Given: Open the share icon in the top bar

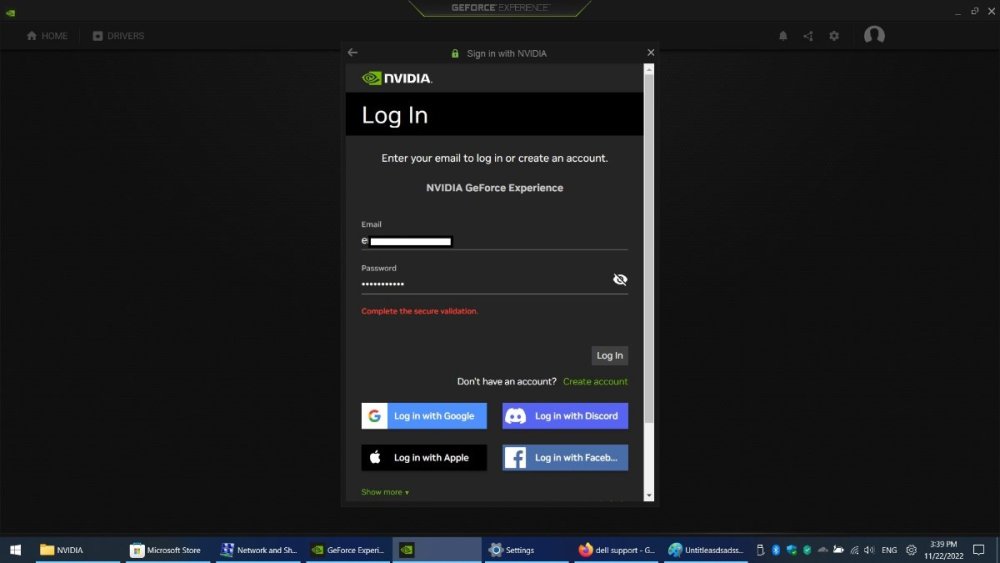Looking at the screenshot, I should click(808, 36).
